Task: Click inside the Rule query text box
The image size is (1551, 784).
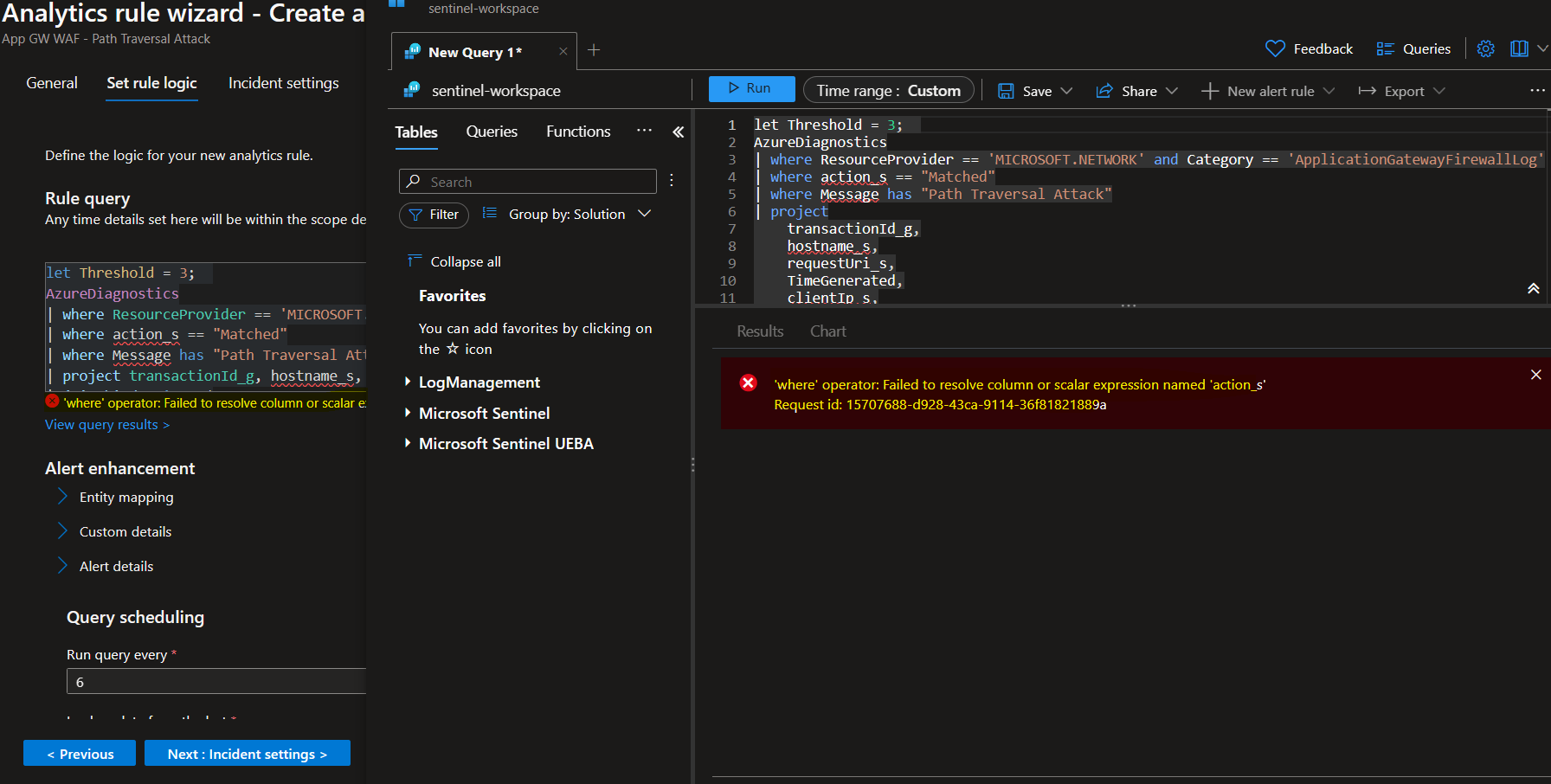Action: coord(206,325)
